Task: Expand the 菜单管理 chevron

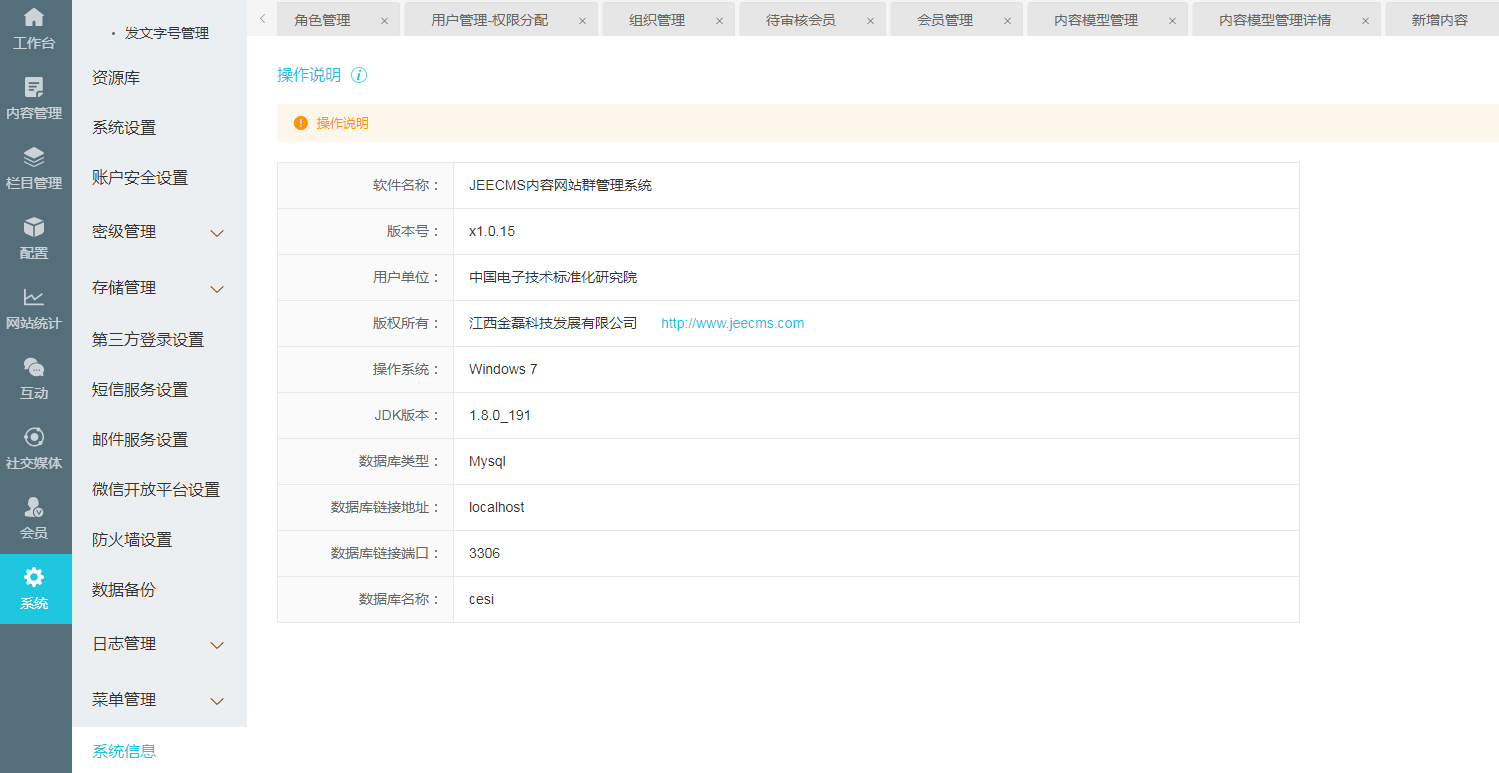Action: 217,701
